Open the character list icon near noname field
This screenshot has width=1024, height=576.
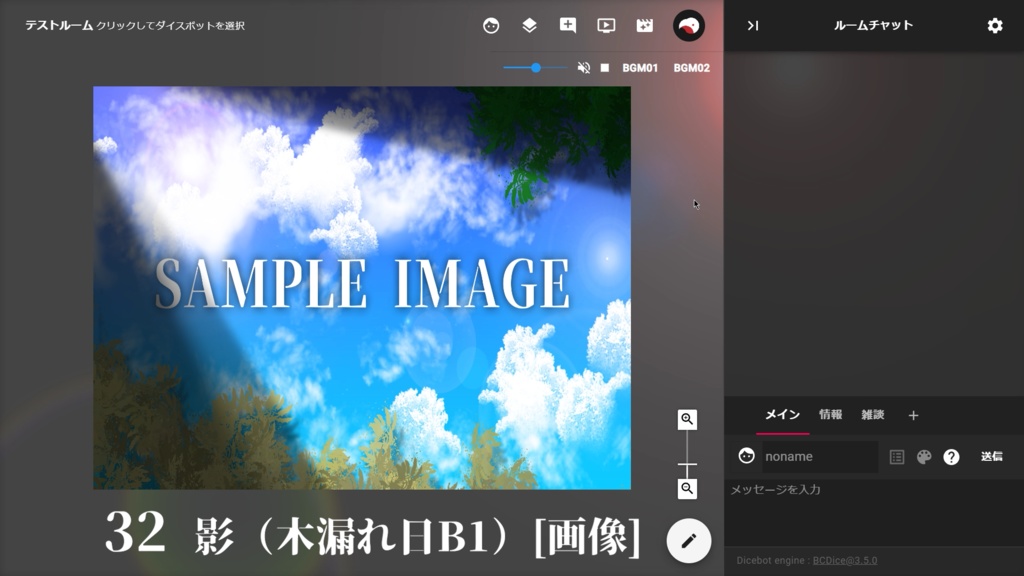click(x=897, y=457)
